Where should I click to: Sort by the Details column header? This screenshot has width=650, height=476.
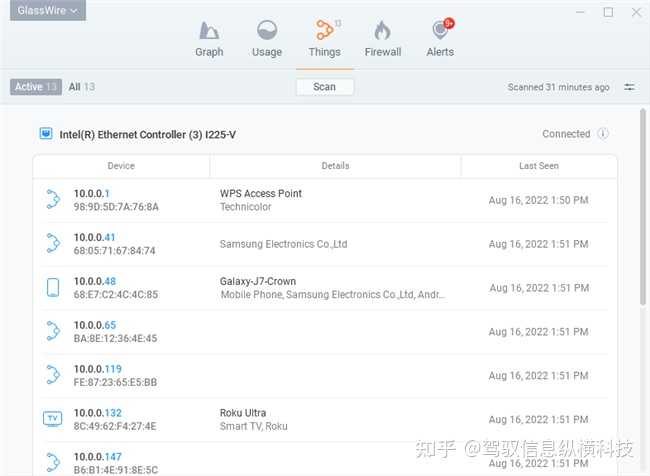[335, 166]
